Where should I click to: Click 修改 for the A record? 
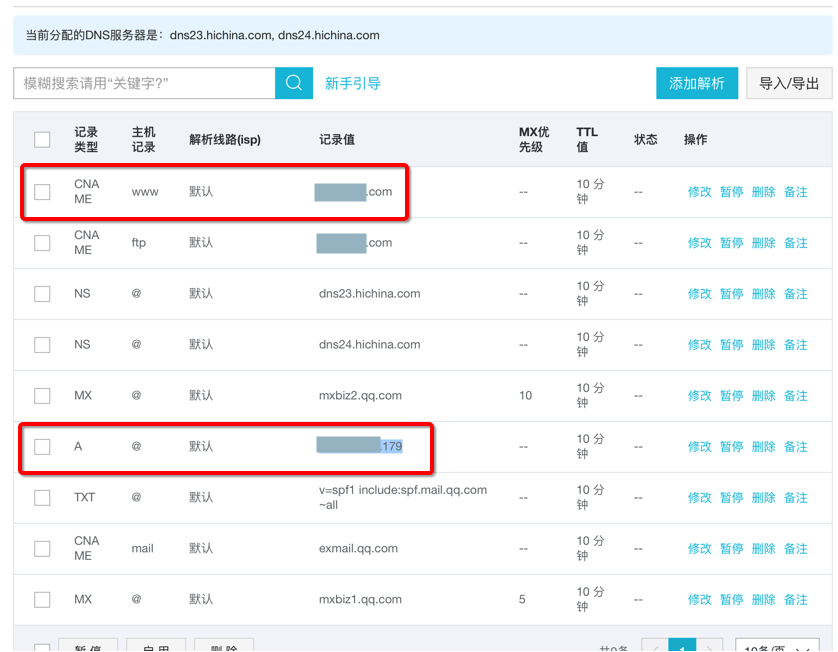point(700,447)
